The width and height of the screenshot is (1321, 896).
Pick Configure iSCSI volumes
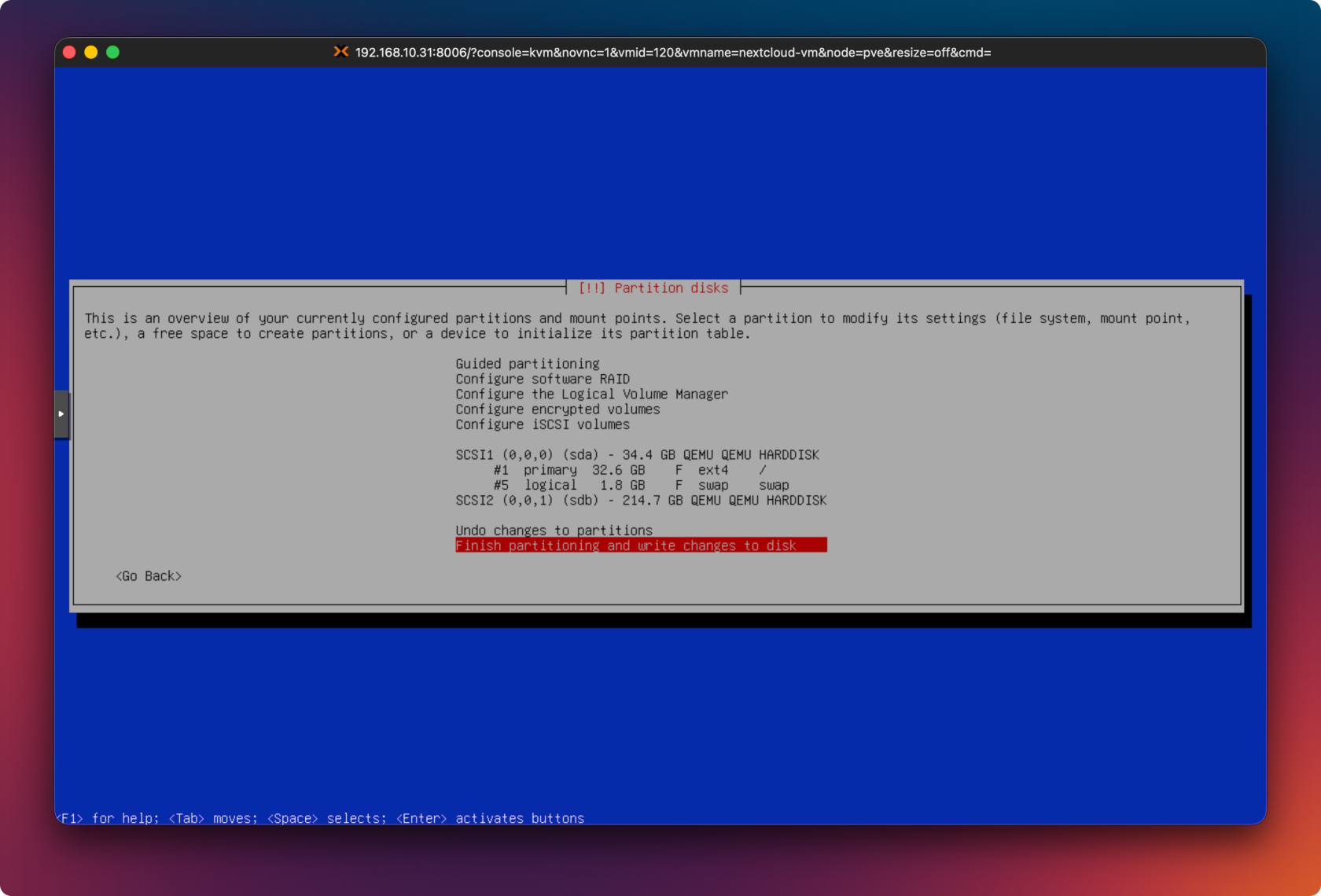(x=543, y=424)
